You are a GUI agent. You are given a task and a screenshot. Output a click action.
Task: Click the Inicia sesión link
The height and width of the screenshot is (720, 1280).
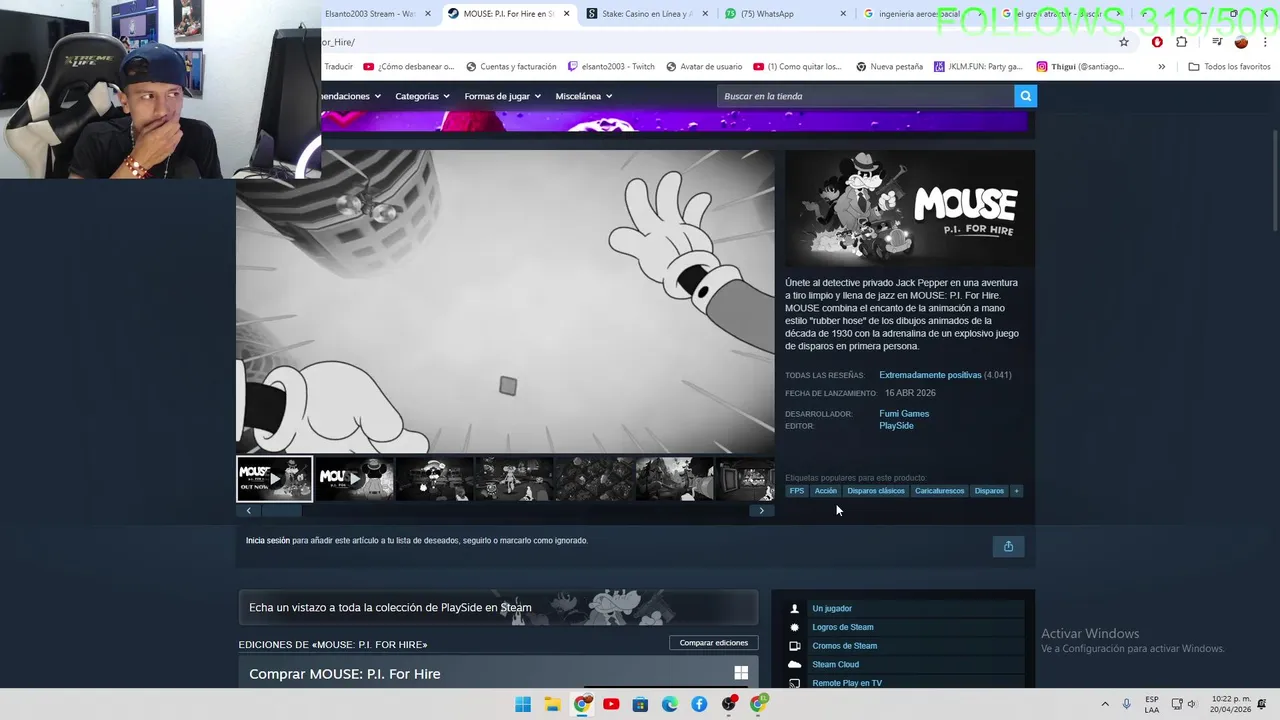[268, 541]
